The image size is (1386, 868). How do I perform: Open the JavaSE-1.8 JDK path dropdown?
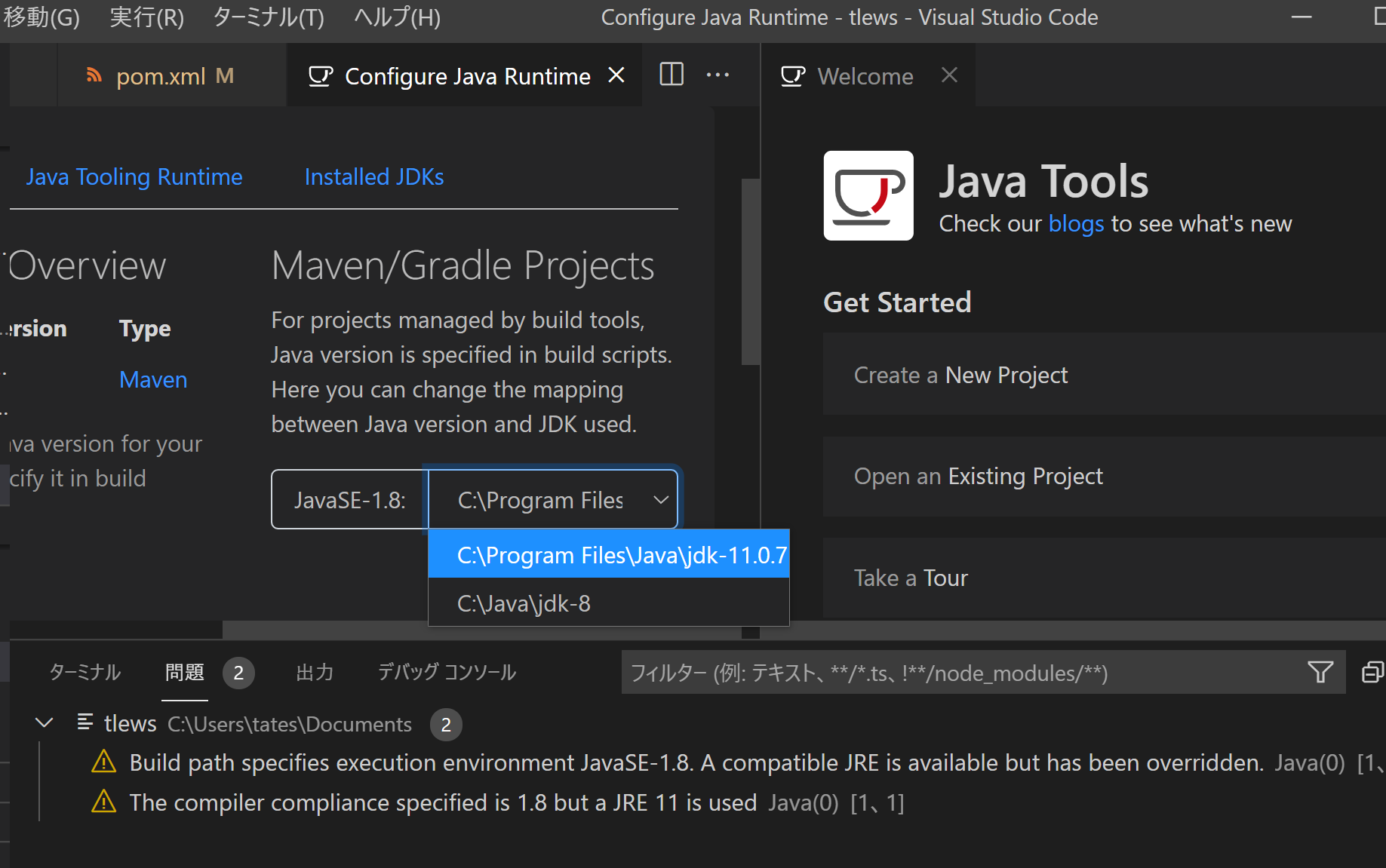coord(553,499)
